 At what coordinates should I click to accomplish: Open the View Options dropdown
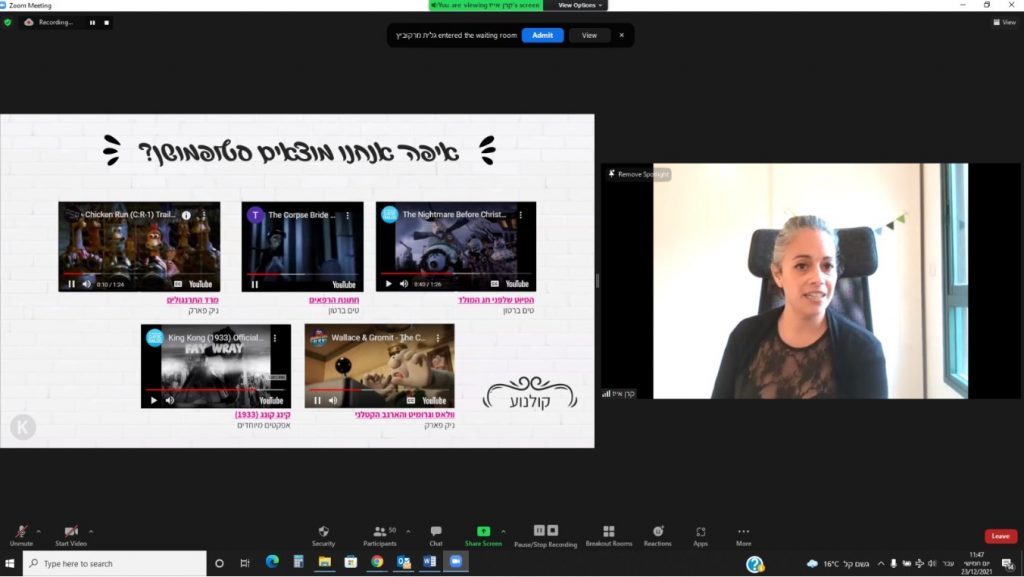(x=580, y=5)
